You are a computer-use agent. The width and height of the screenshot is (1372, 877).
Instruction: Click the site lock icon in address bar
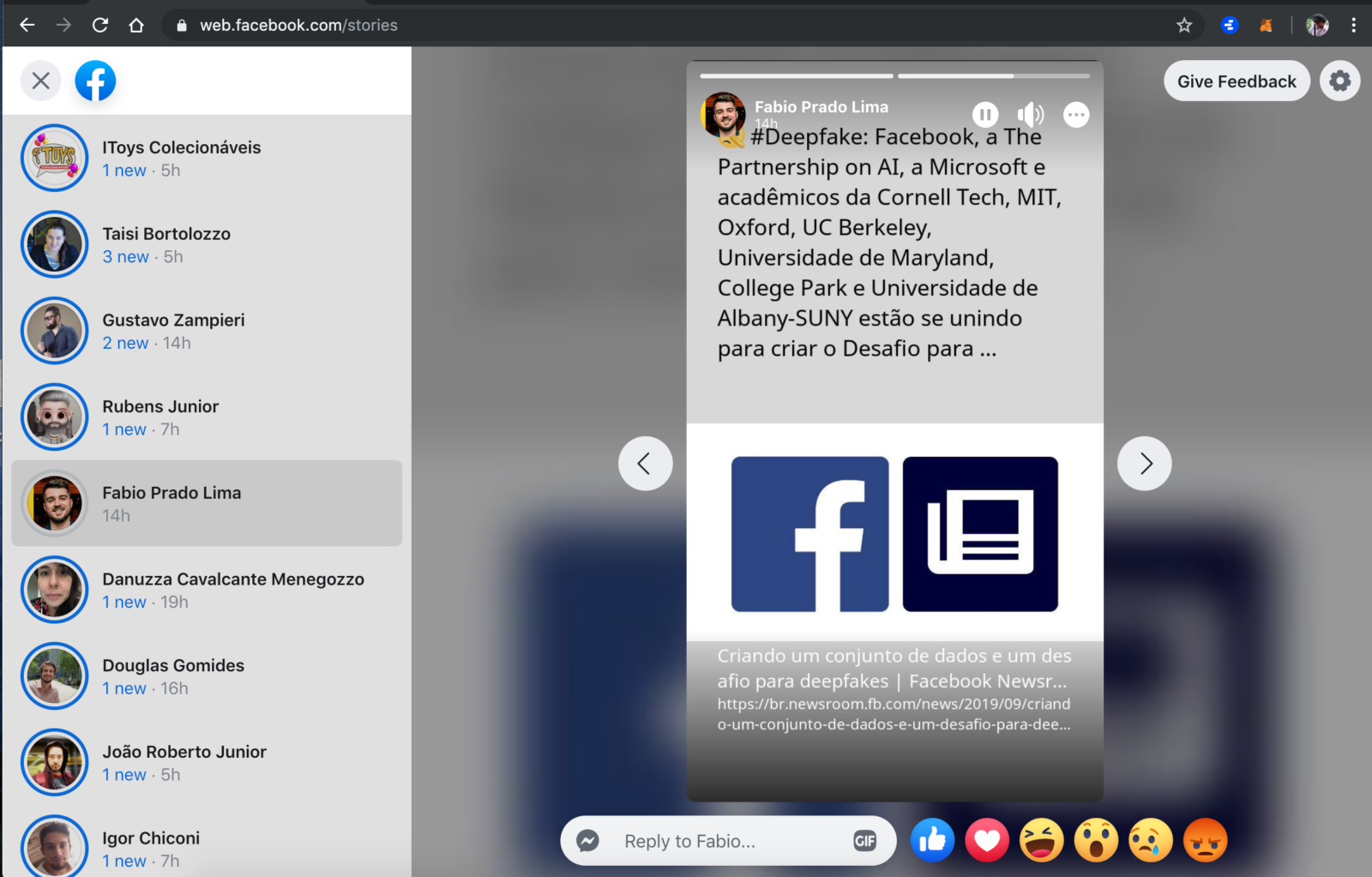coord(181,25)
